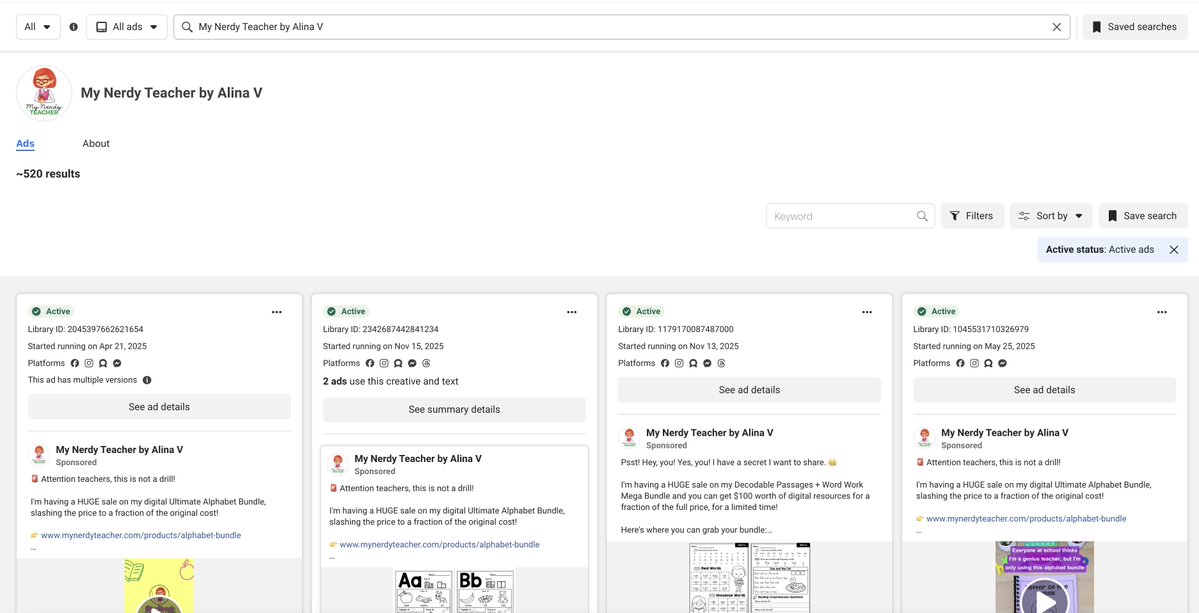Click the search field with My Nerdy Teacher
This screenshot has width=1199, height=613.
[x=621, y=27]
